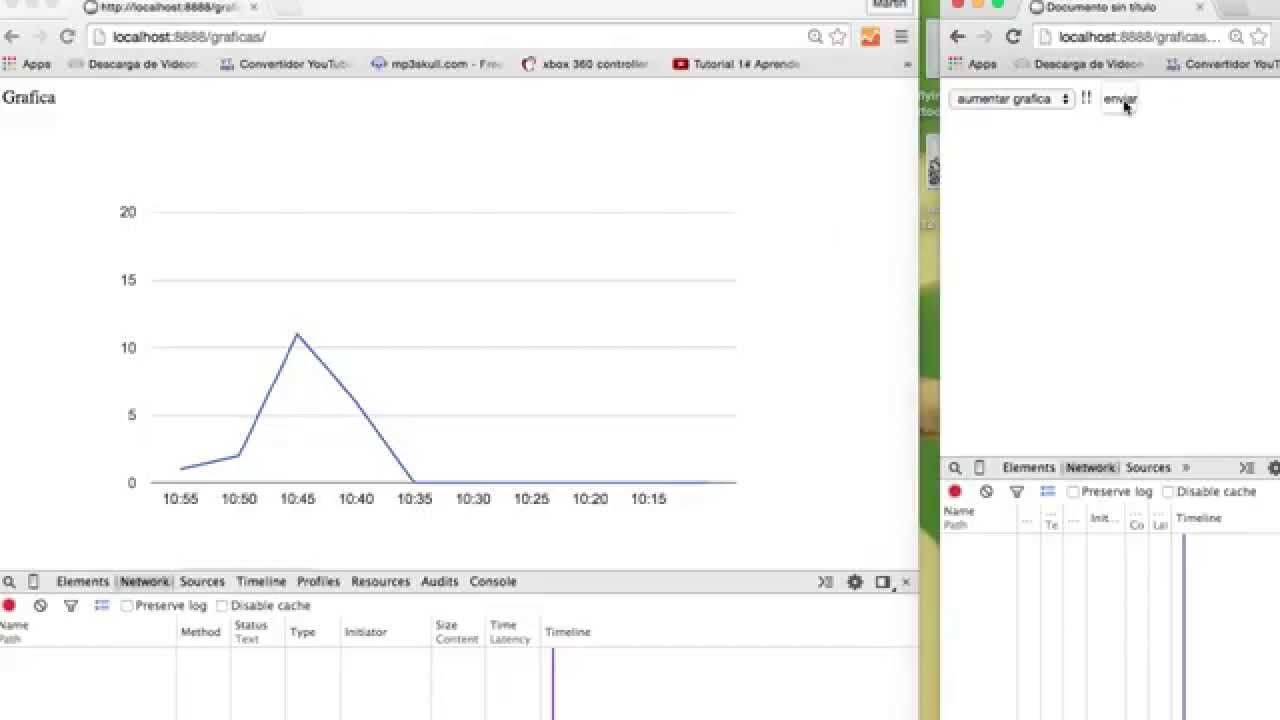The width and height of the screenshot is (1280, 720).
Task: Open Apps bookmark in left window
Action: pyautogui.click(x=27, y=64)
